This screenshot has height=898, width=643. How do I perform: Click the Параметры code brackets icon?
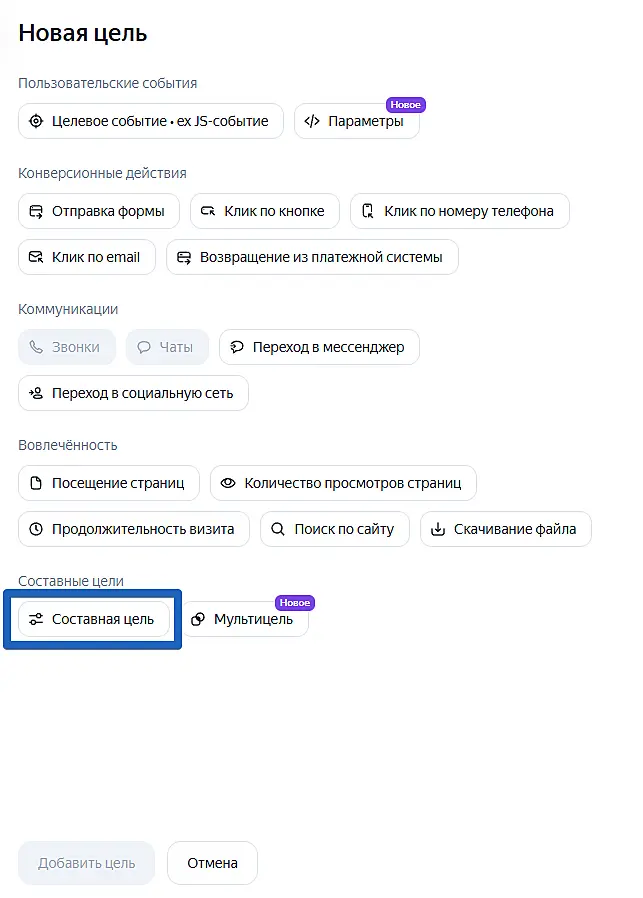(x=311, y=121)
